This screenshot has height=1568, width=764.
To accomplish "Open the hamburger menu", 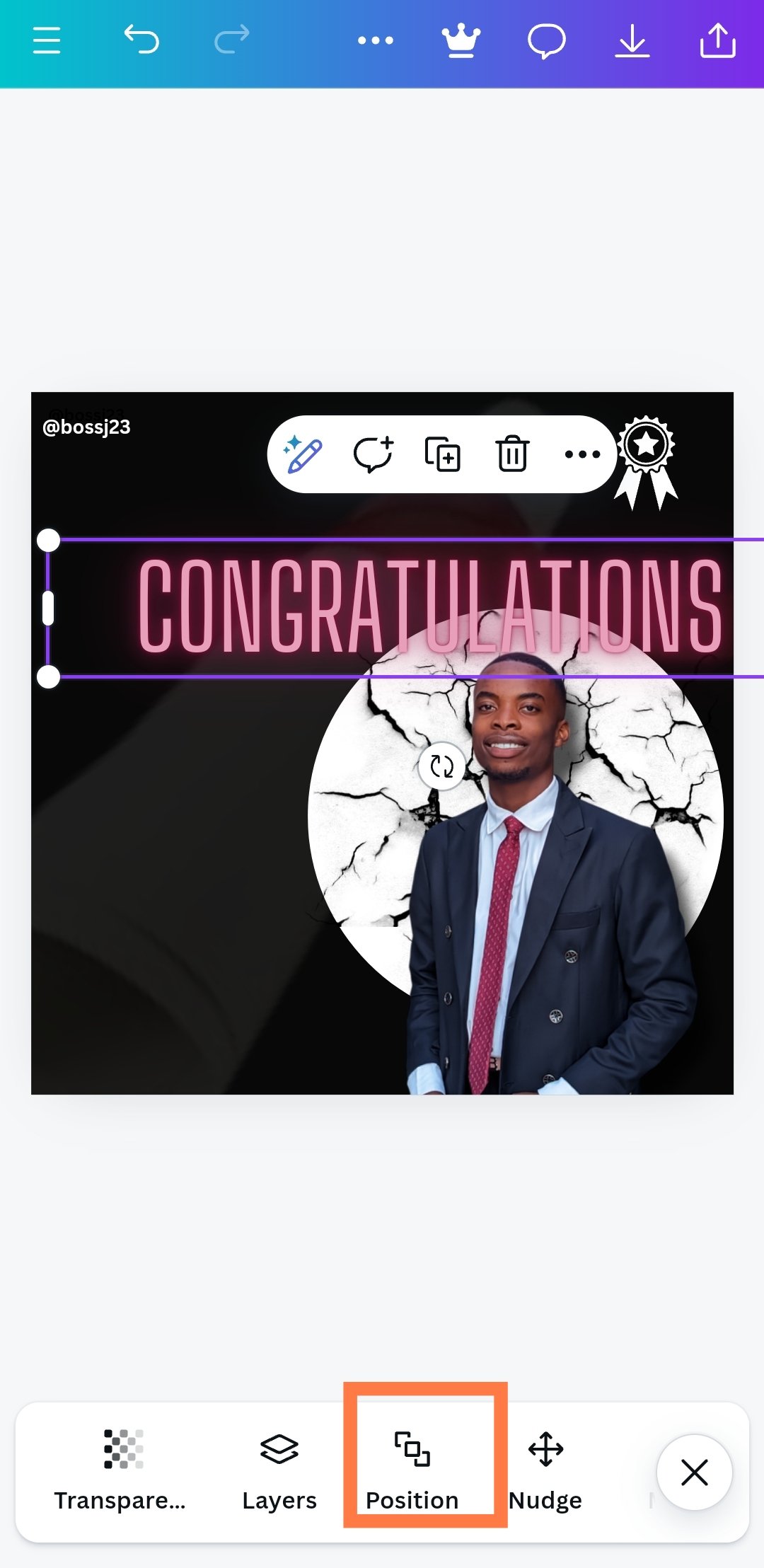I will click(47, 40).
